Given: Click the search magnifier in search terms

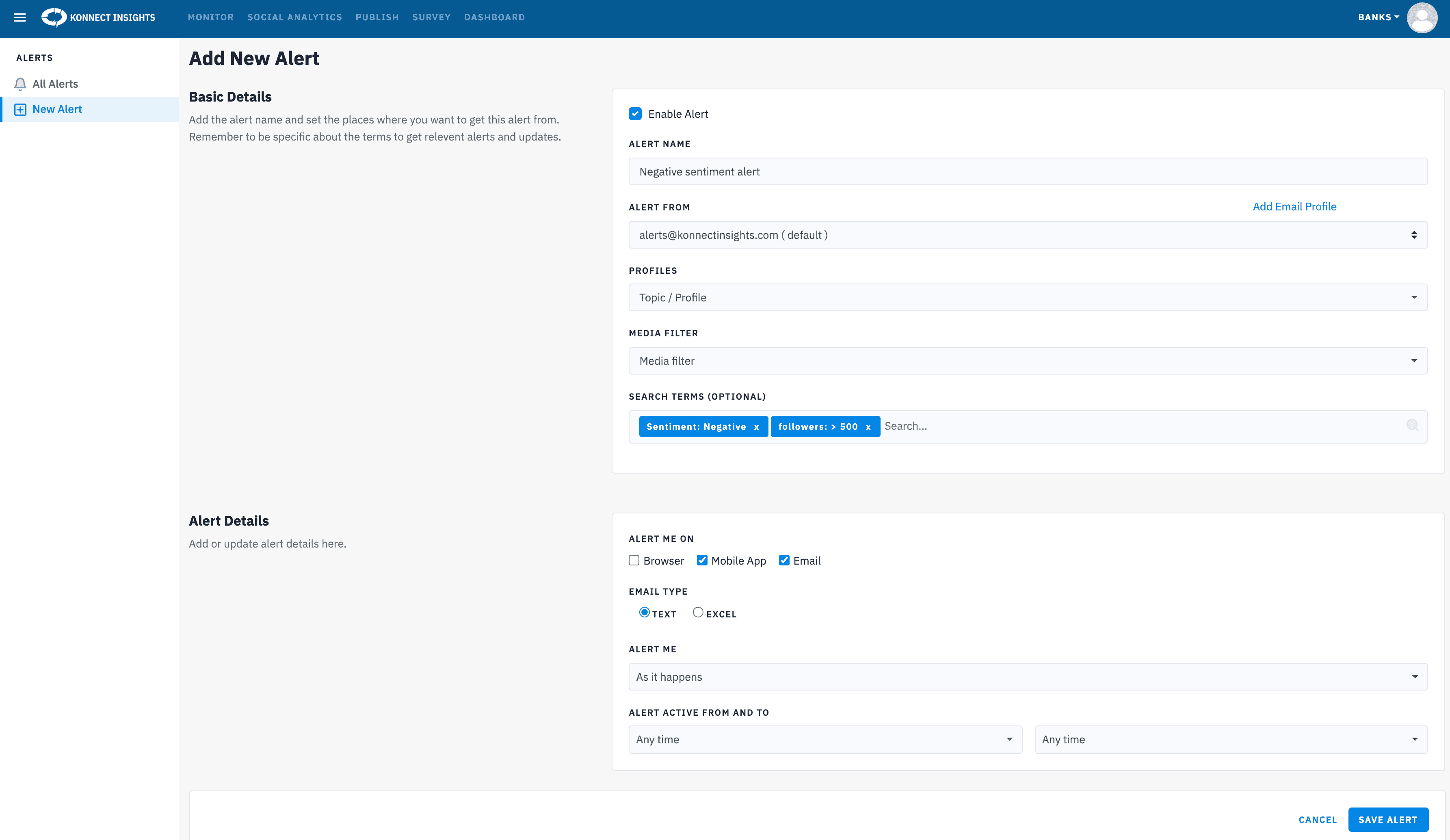Looking at the screenshot, I should click(x=1413, y=425).
